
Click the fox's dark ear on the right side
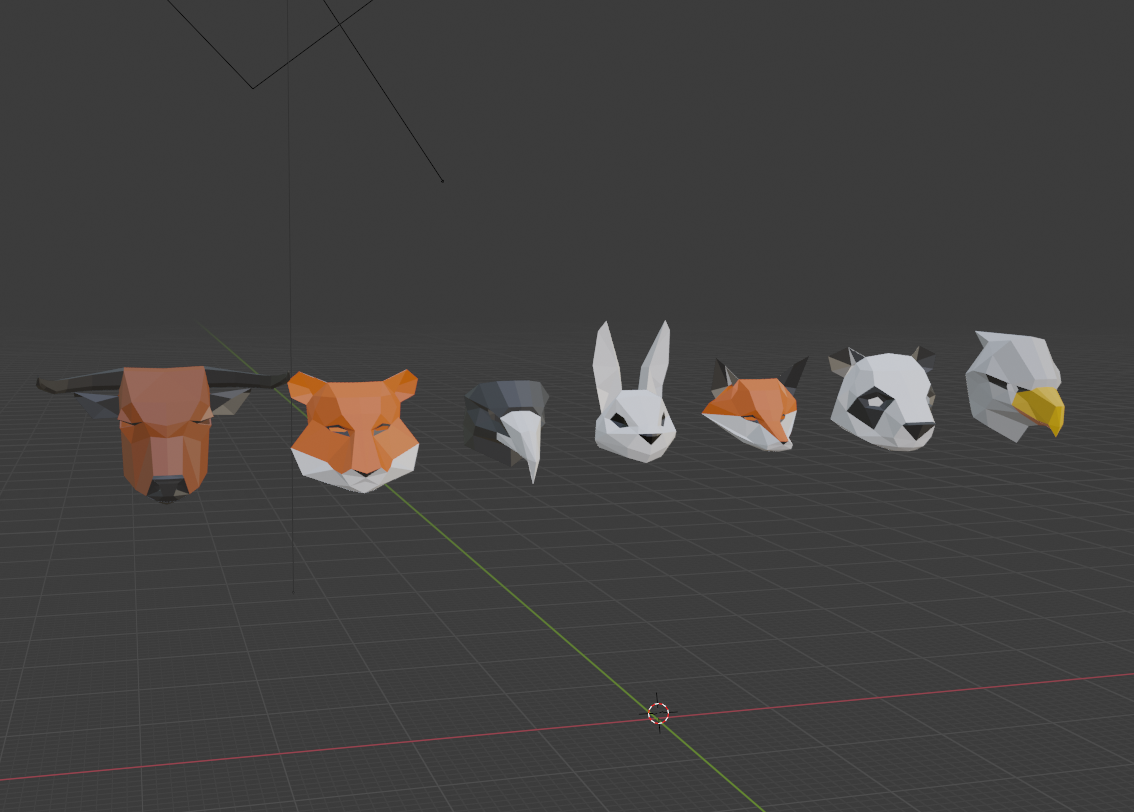click(796, 373)
